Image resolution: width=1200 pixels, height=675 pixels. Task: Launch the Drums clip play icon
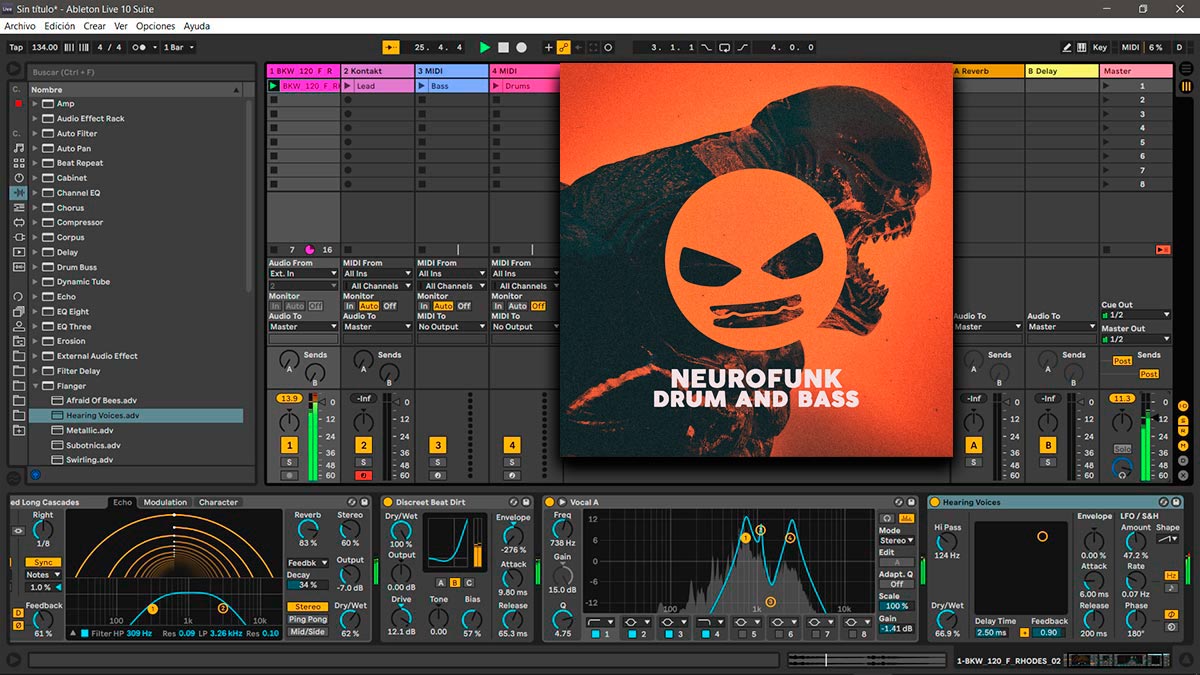[496, 86]
